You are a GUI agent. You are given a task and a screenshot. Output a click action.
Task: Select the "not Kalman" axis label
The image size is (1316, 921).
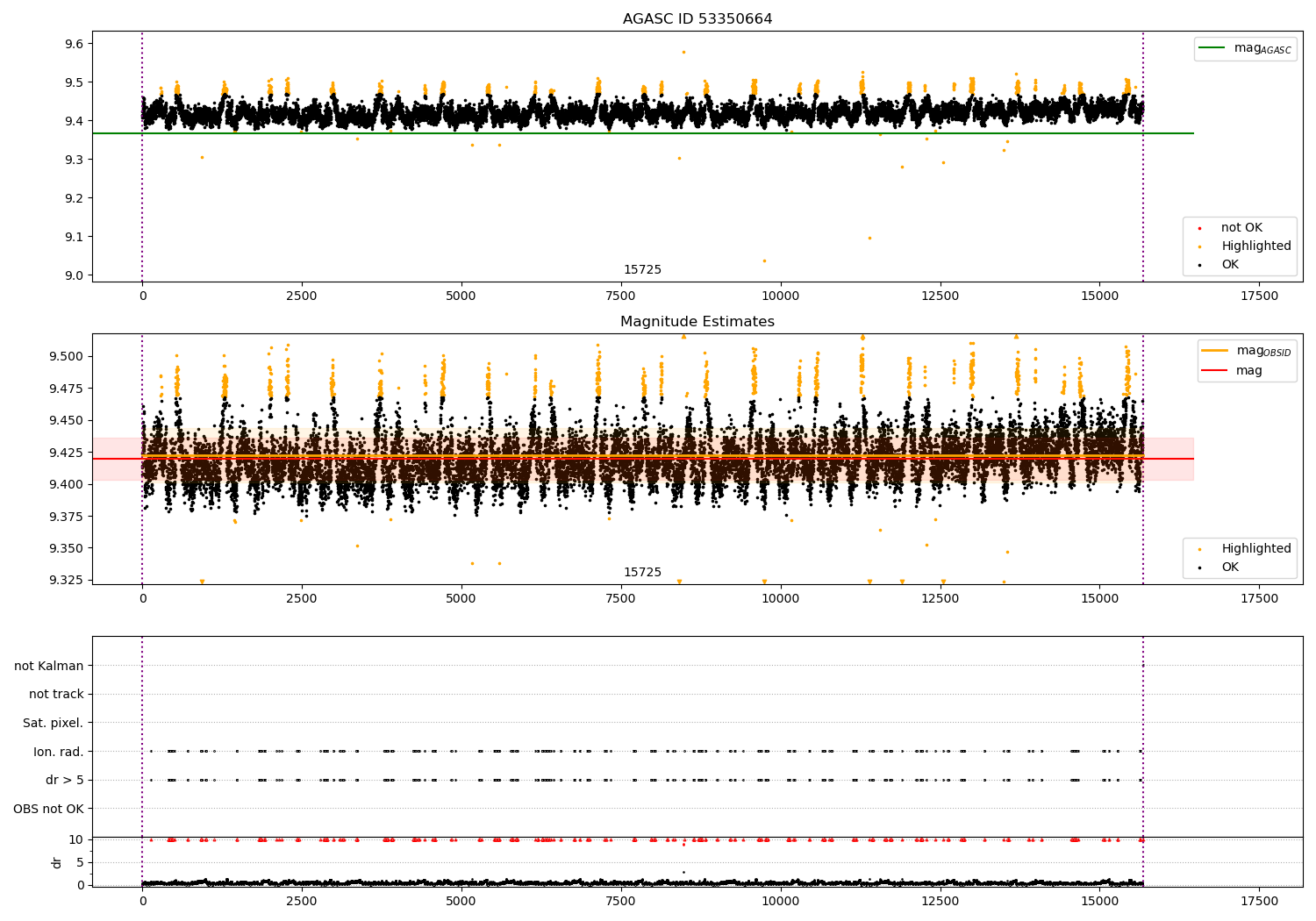(x=49, y=666)
